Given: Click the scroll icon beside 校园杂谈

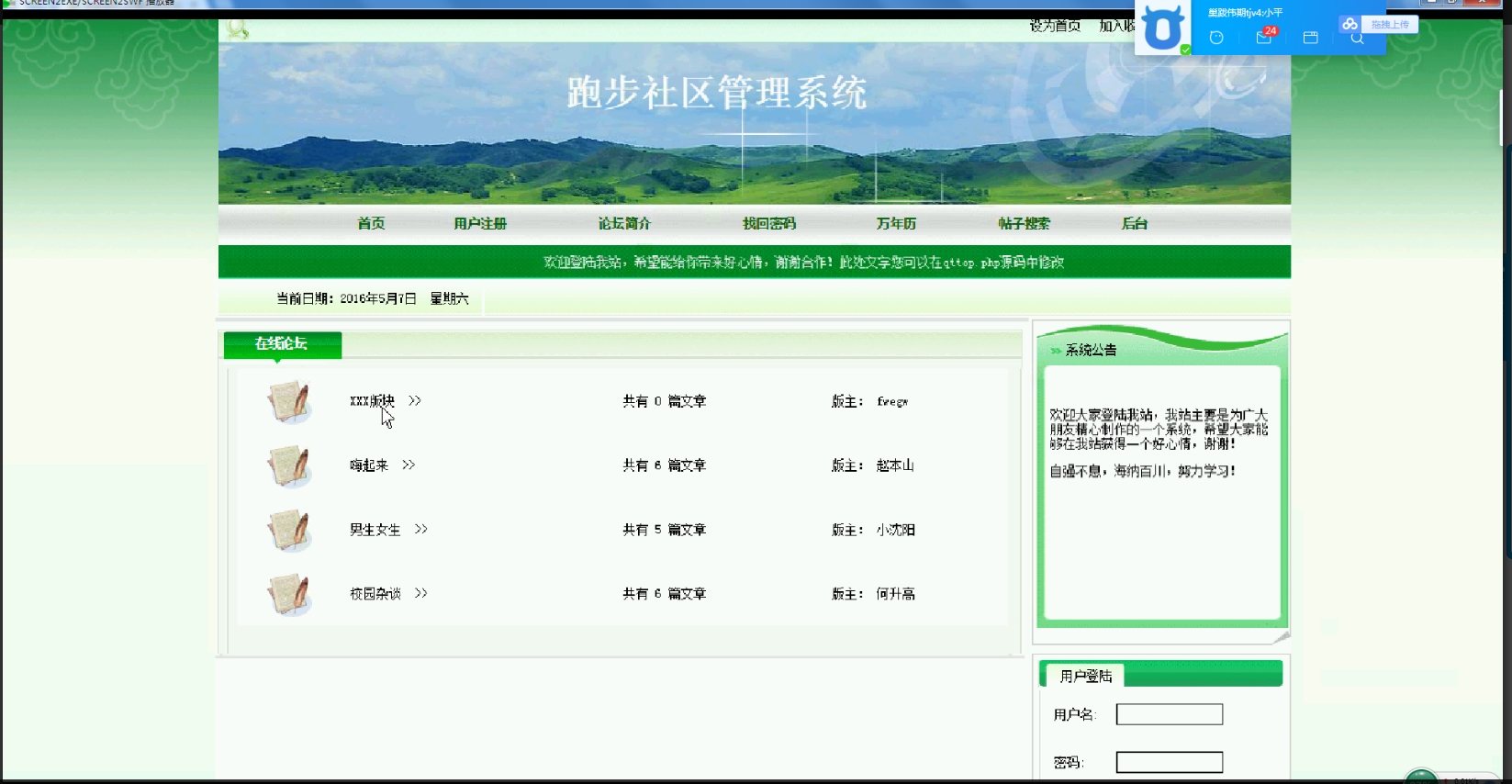Looking at the screenshot, I should pyautogui.click(x=288, y=595).
